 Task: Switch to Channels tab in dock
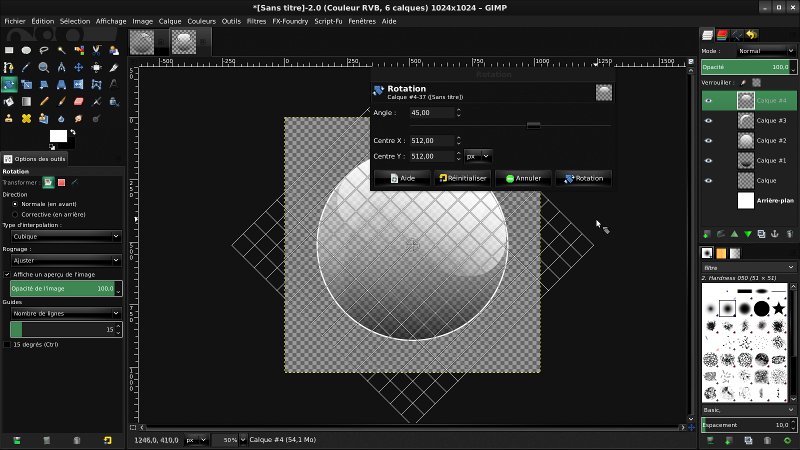coord(722,35)
